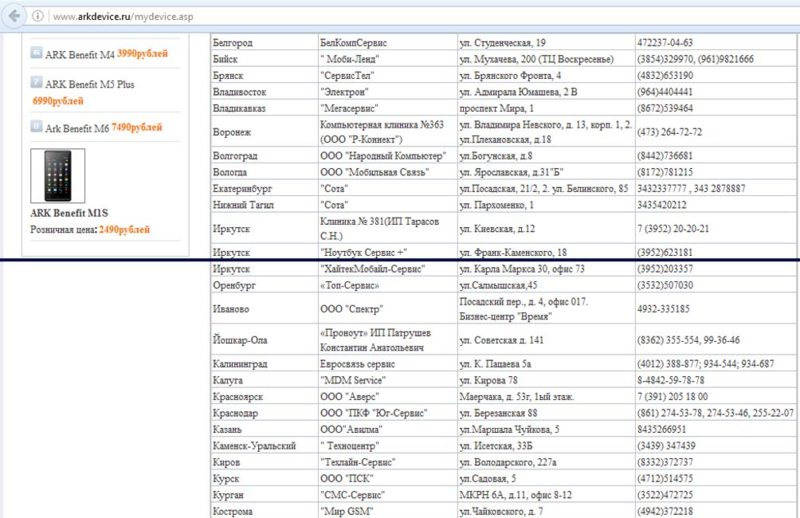This screenshot has height=518, width=800.
Task: Select the Красноярск city cell
Action: (x=264, y=396)
